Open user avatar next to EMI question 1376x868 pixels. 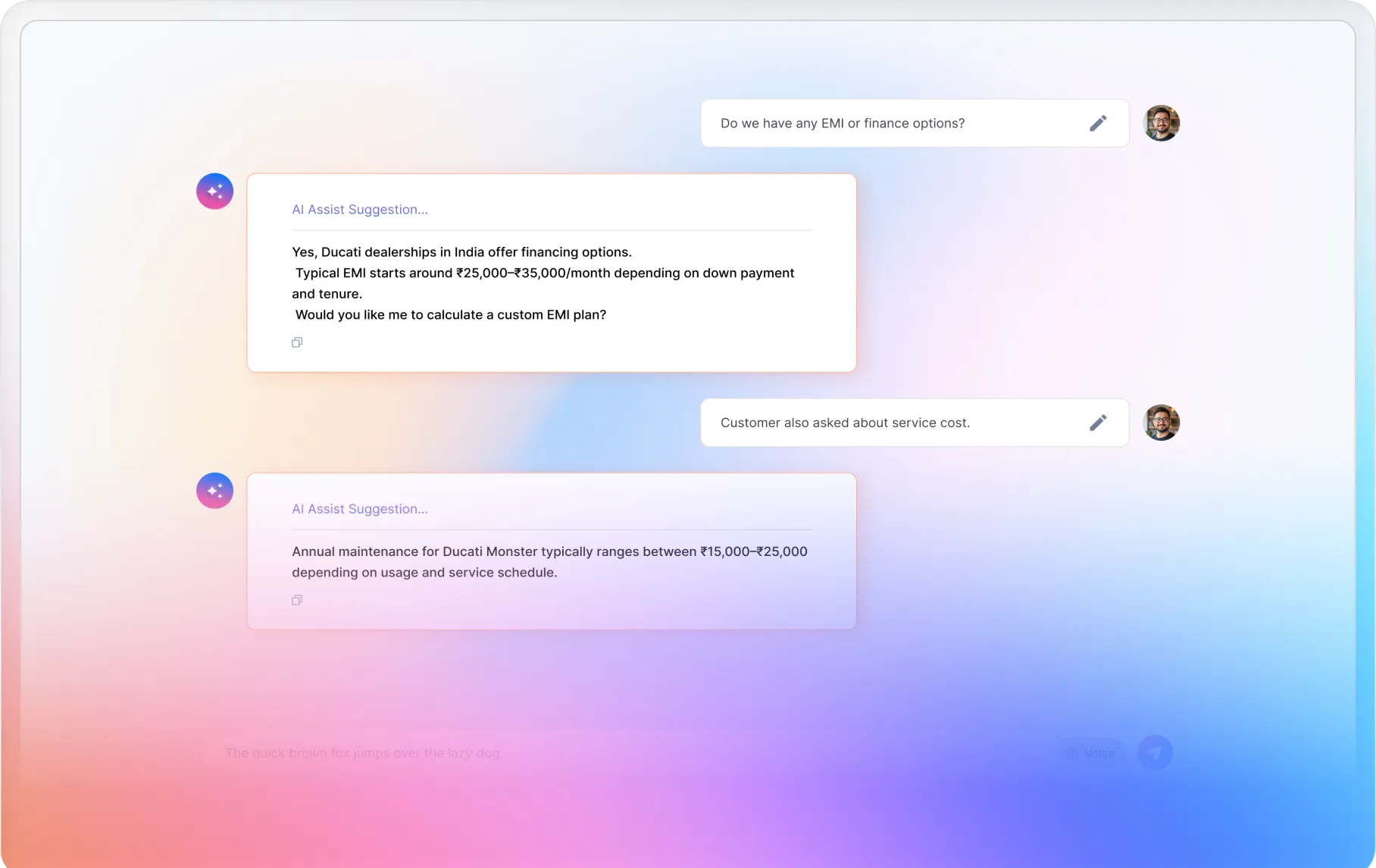point(1162,123)
